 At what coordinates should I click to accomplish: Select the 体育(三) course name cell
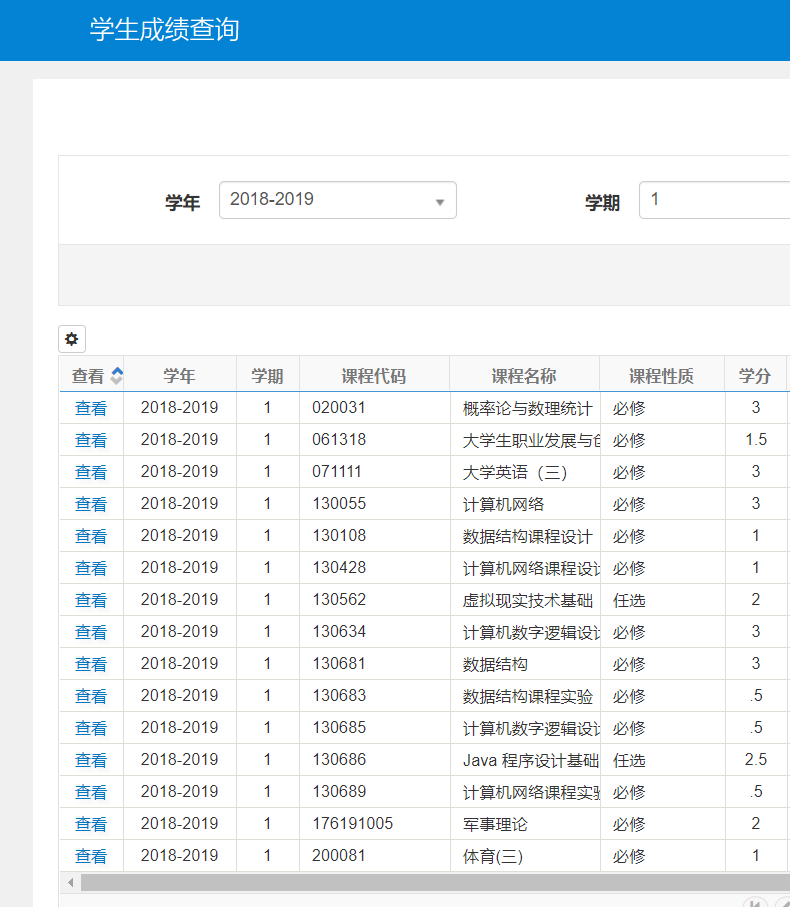(525, 856)
